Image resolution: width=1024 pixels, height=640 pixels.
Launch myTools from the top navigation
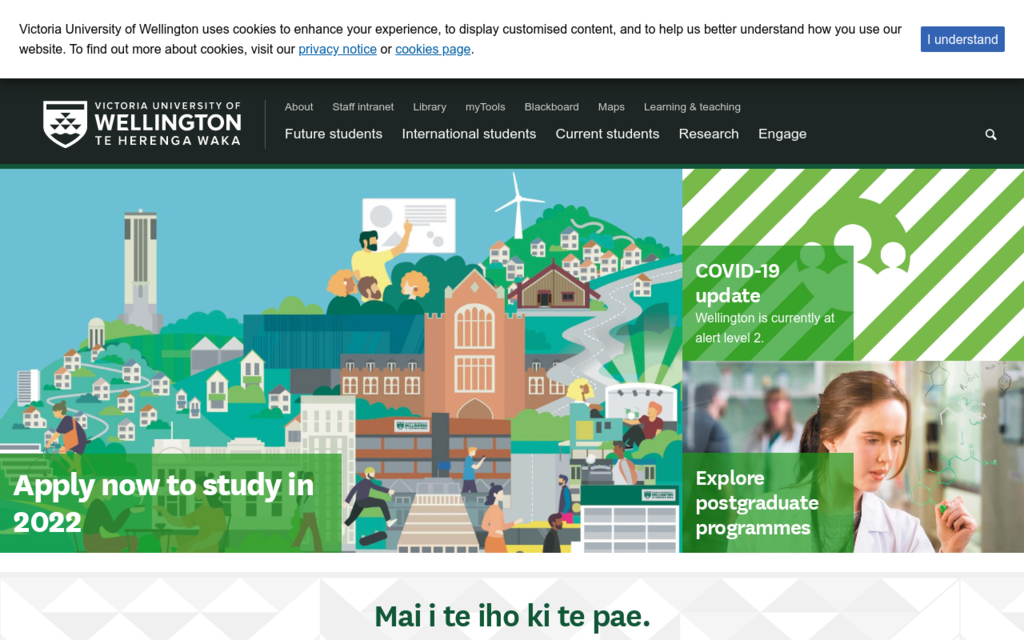pos(485,107)
